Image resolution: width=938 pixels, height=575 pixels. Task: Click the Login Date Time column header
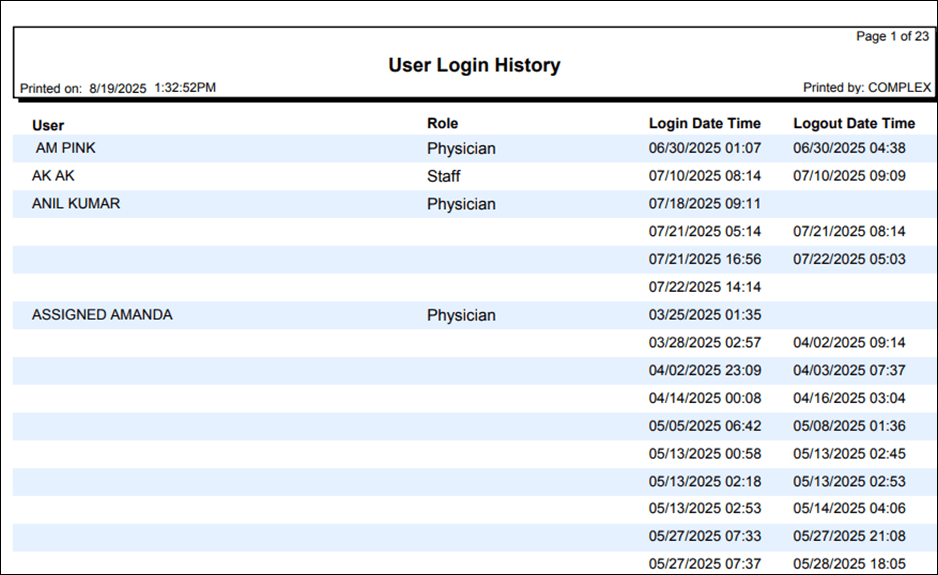(x=704, y=124)
